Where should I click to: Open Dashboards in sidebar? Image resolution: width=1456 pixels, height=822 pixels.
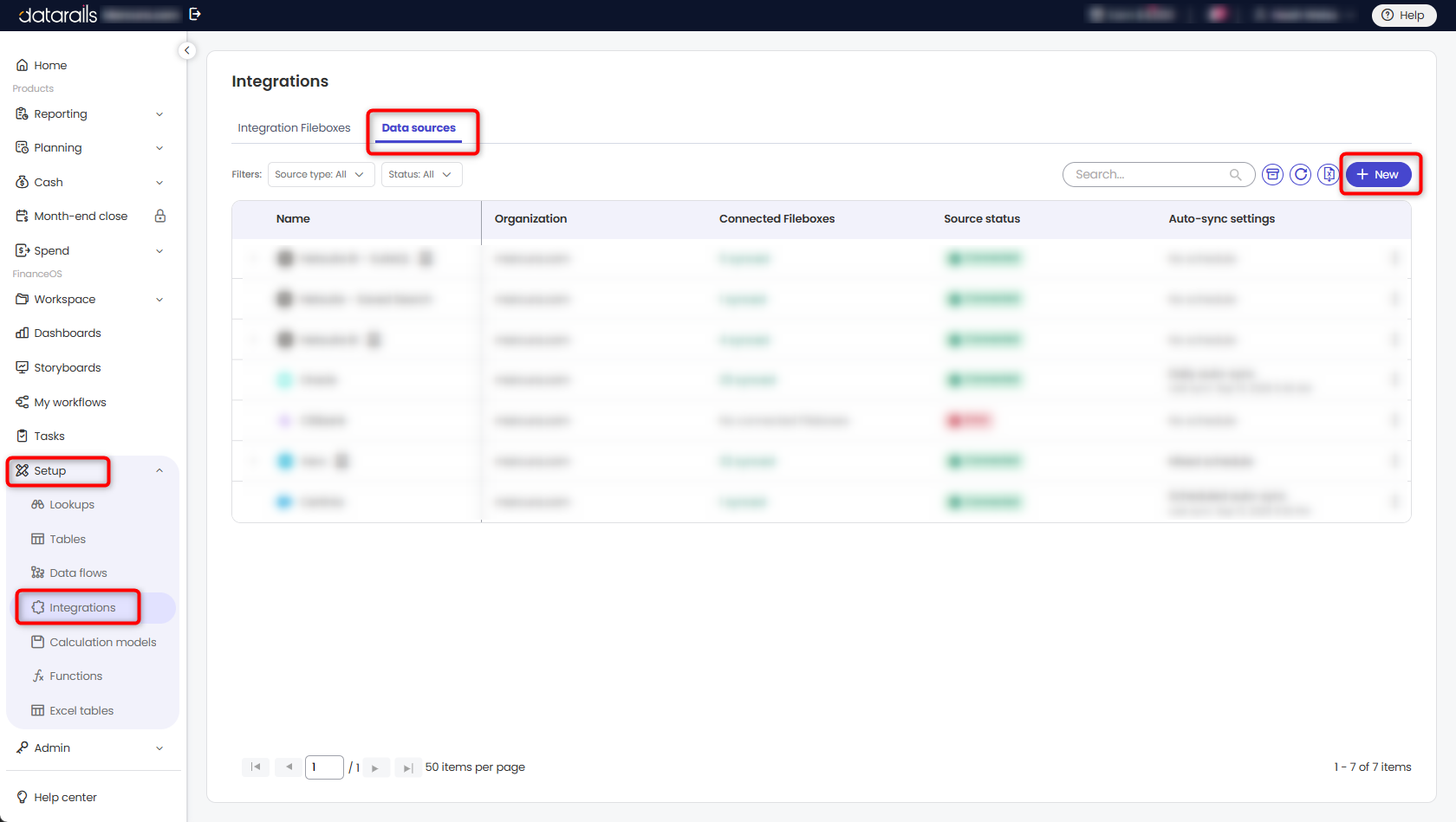click(x=68, y=333)
